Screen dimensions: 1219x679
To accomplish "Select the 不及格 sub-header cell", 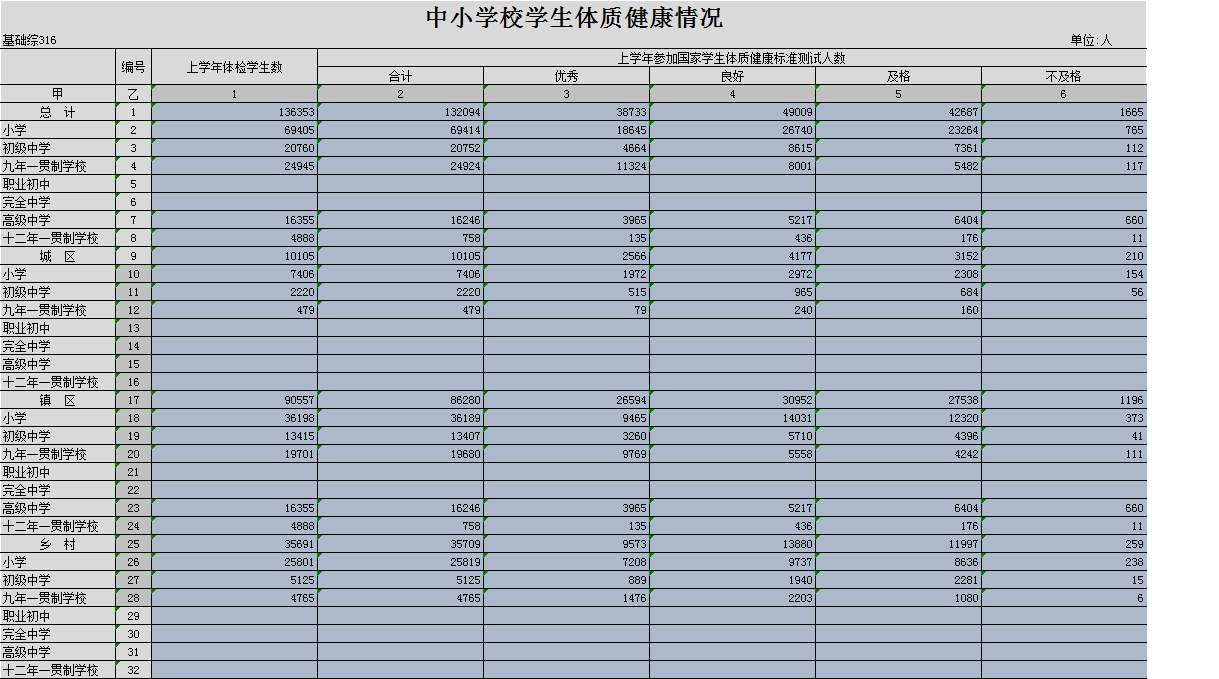I will click(1064, 76).
